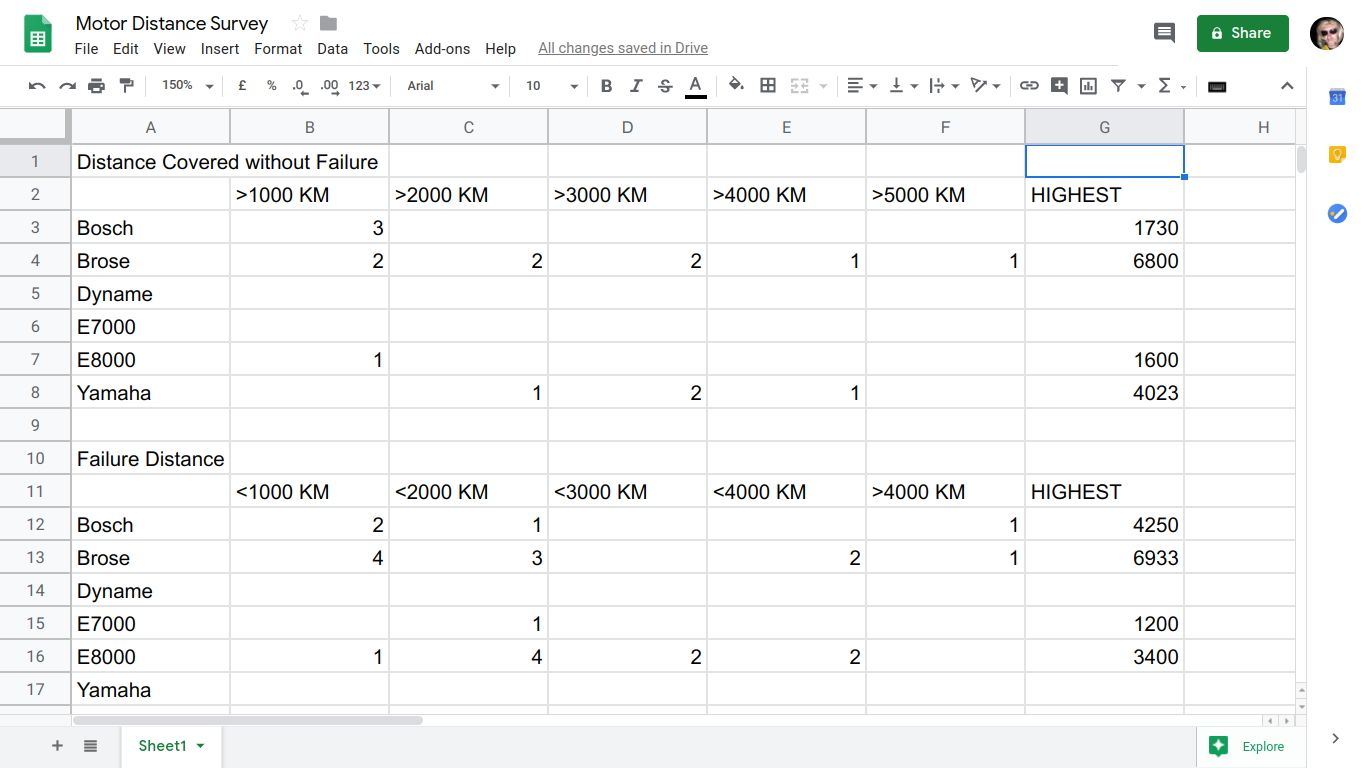Viewport: 1365px width, 768px height.
Task: Click the Undo icon
Action: tap(37, 86)
